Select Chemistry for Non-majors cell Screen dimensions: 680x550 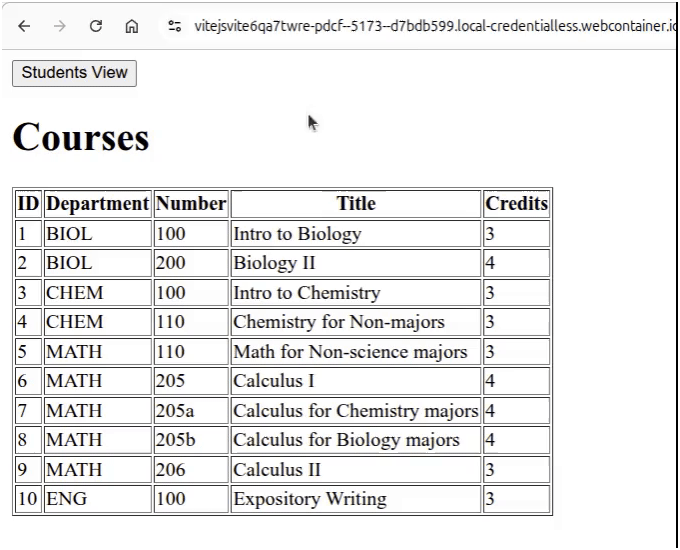click(x=338, y=322)
